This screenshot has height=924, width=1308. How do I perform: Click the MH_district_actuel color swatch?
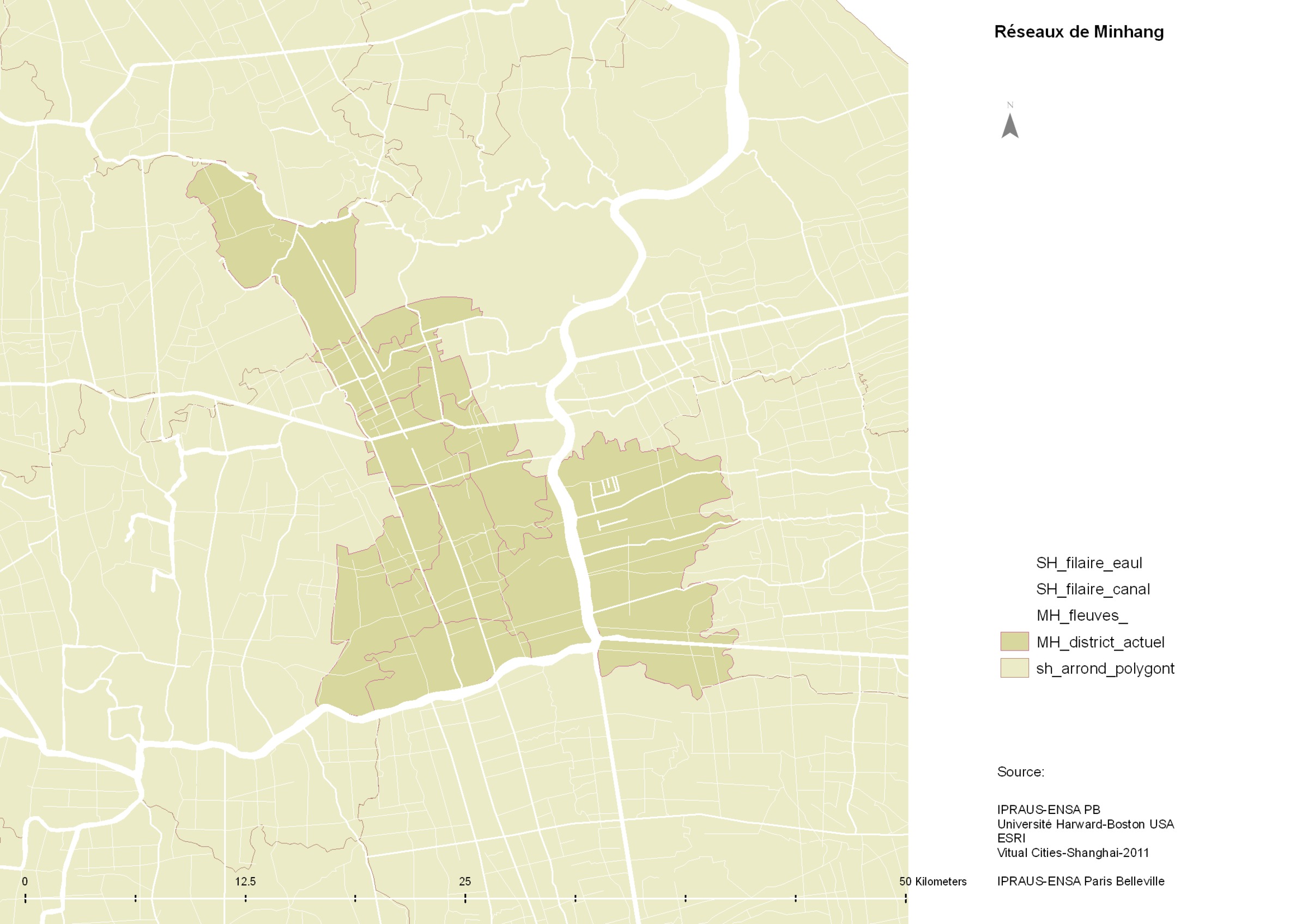coord(1015,642)
